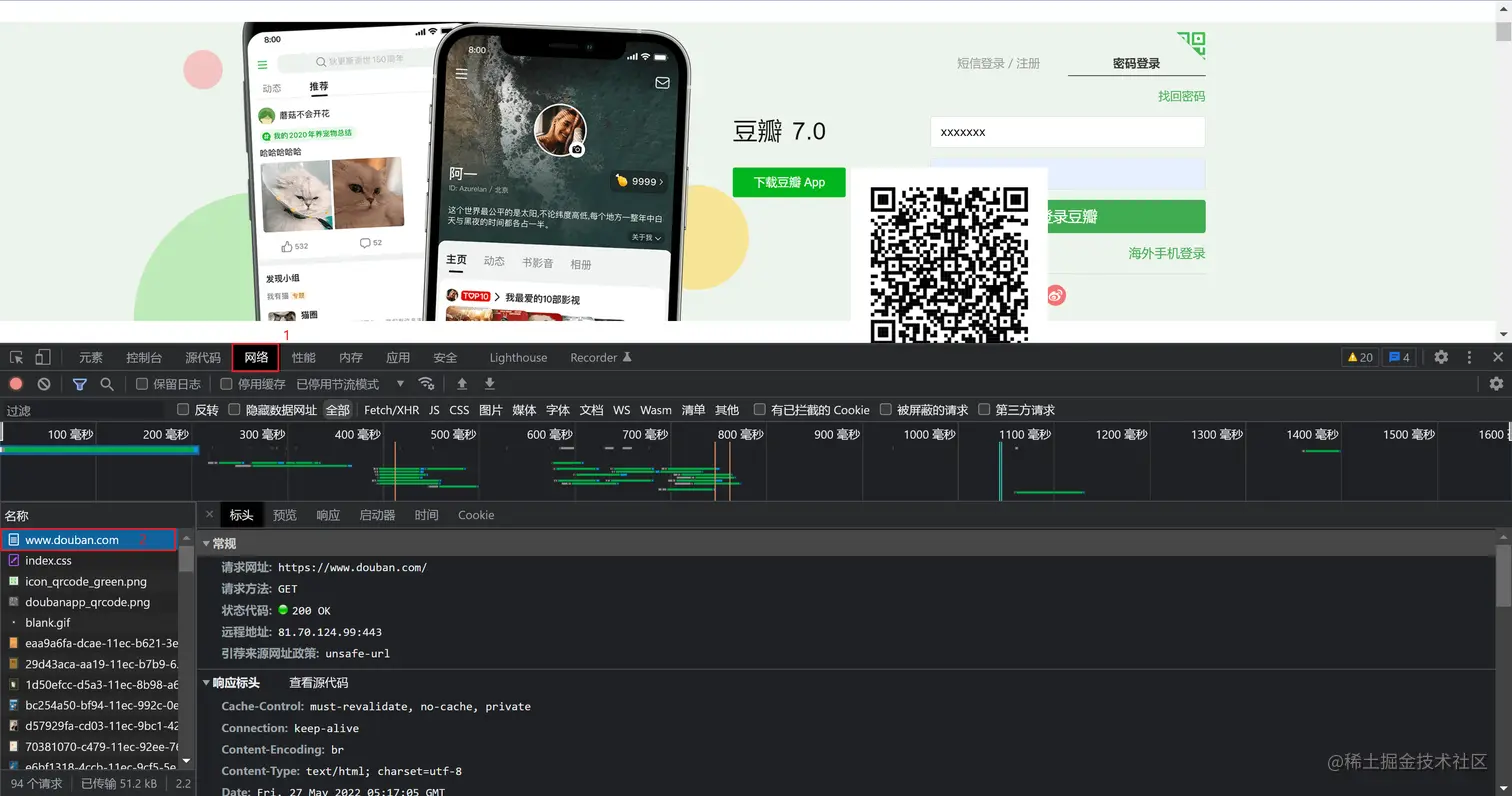The height and width of the screenshot is (796, 1512).
Task: Open Network panel settings gear
Action: 1496,384
